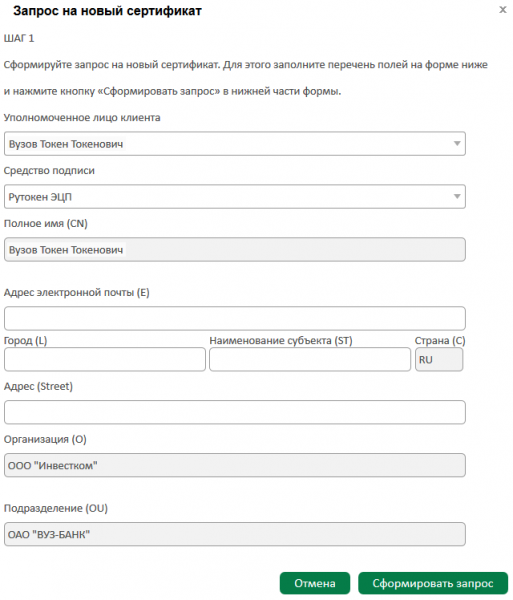
Task: Click the «Средство подписи» label
Action: click(x=49, y=171)
